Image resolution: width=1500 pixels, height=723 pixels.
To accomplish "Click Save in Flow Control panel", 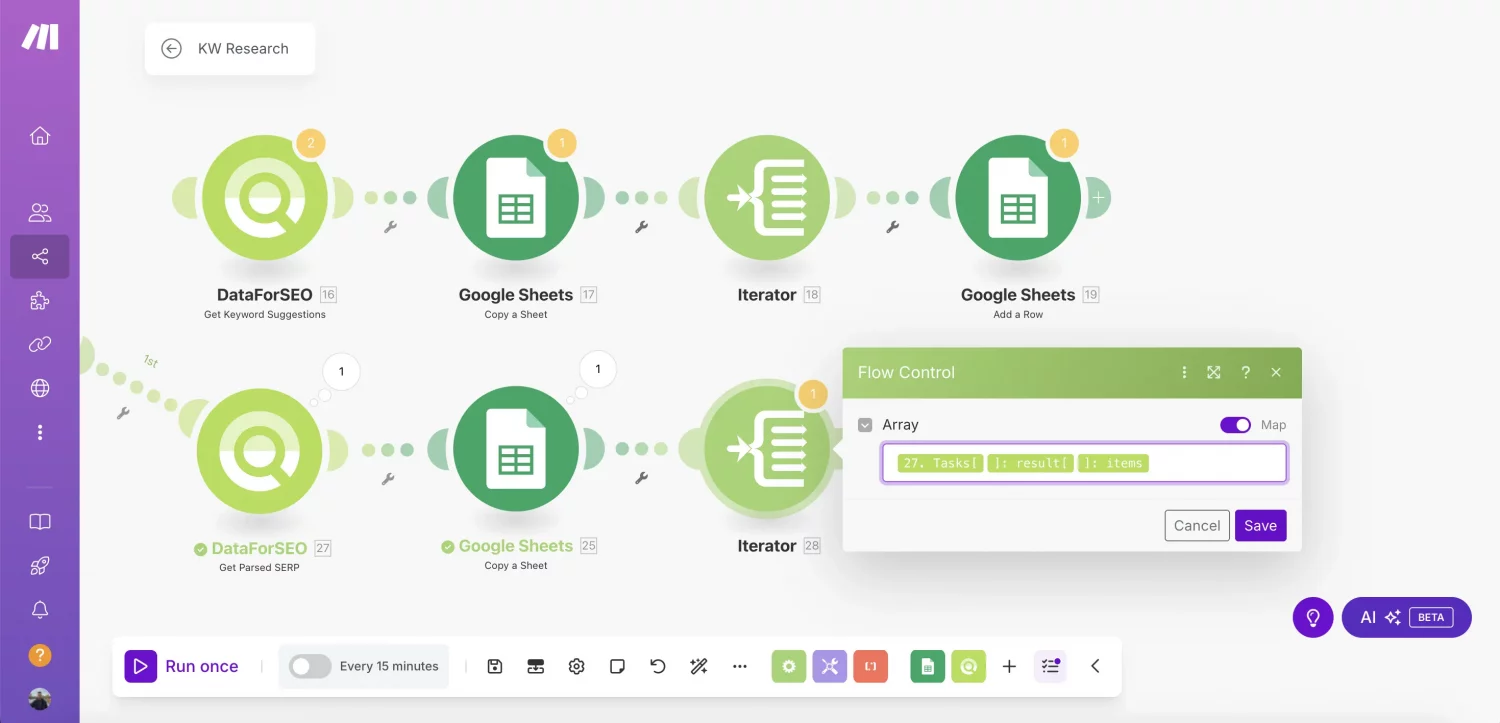I will point(1260,525).
